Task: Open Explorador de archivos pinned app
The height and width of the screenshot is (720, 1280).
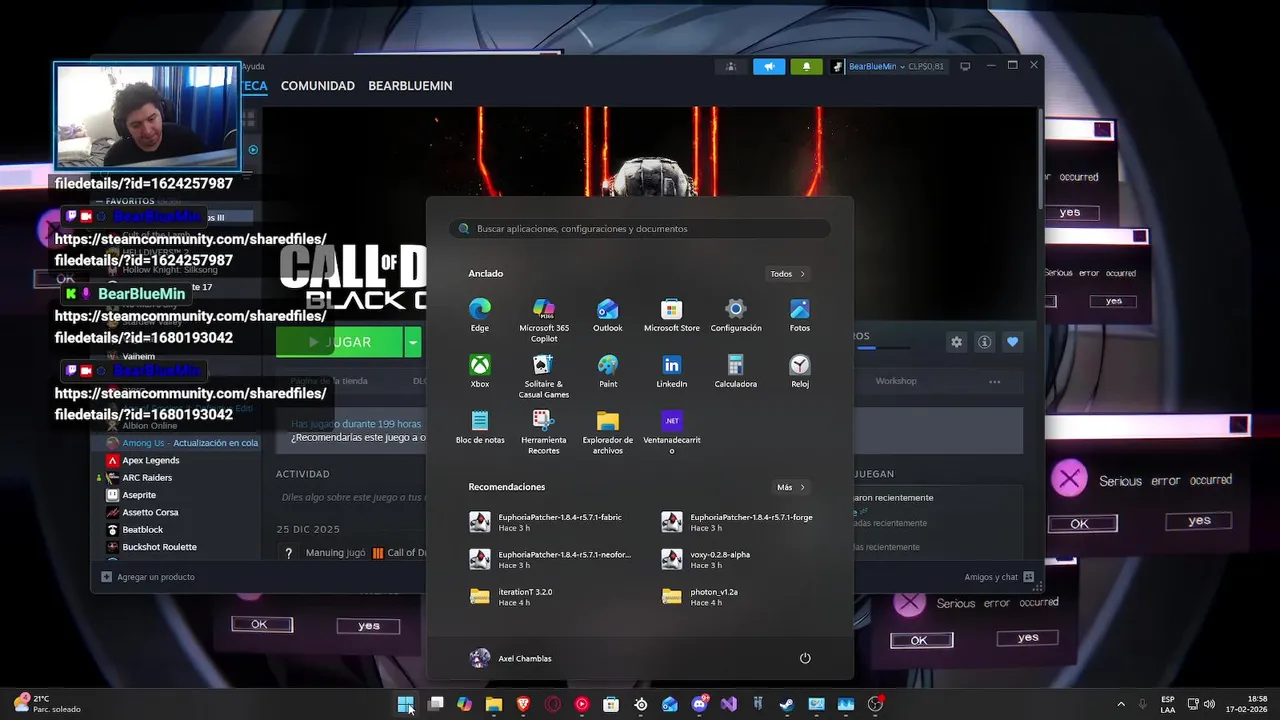Action: (608, 433)
